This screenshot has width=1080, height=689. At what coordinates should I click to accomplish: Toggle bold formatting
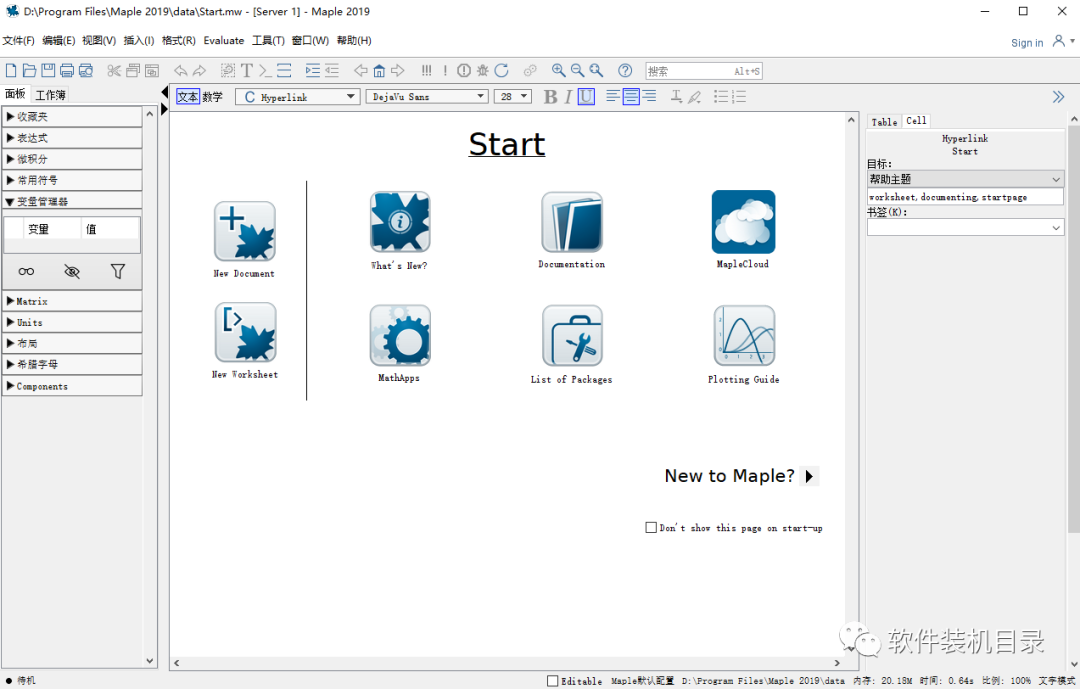pyautogui.click(x=550, y=96)
